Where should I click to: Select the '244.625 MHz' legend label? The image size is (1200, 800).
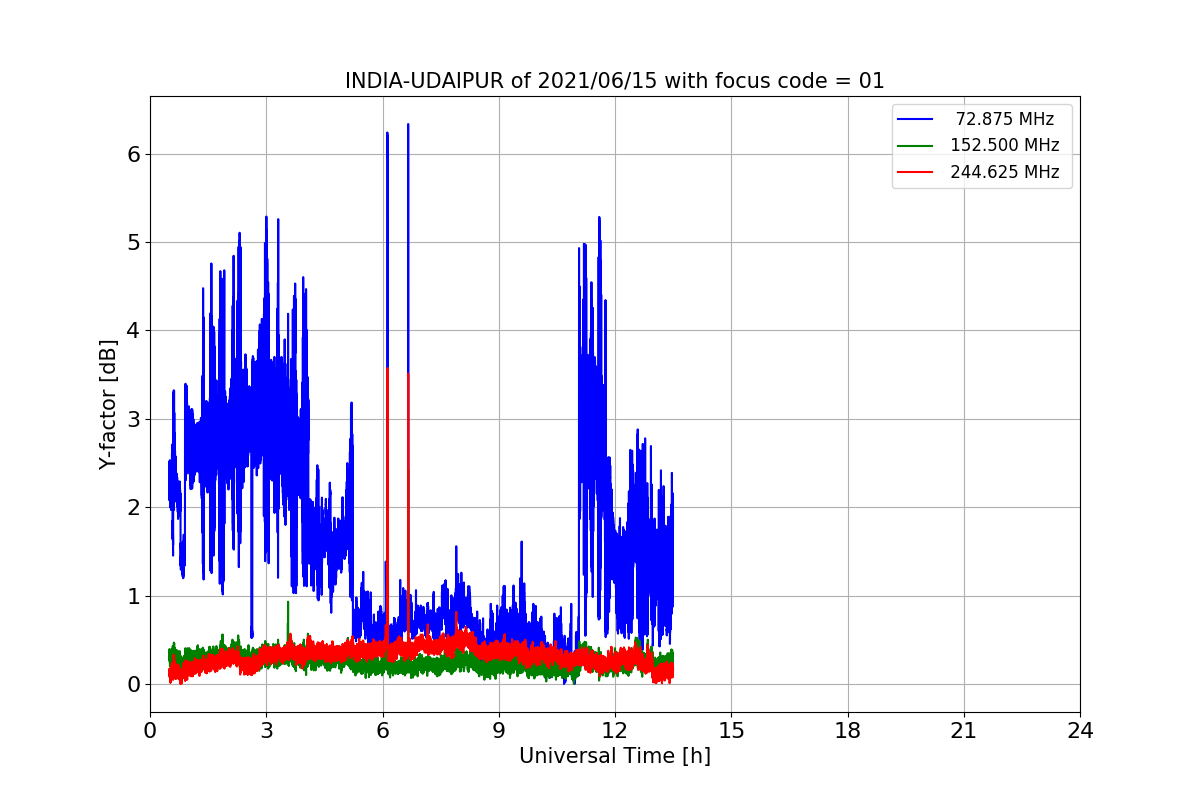click(x=1005, y=171)
